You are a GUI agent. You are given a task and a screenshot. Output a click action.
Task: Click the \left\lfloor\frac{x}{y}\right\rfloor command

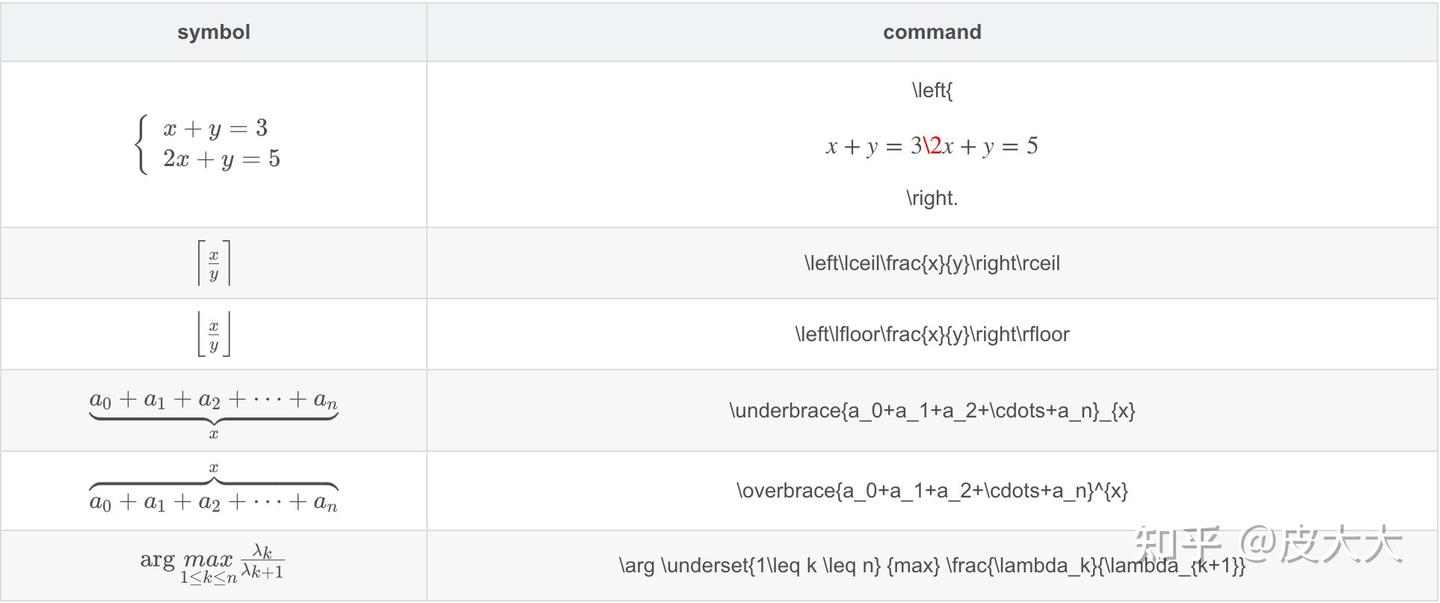pyautogui.click(x=932, y=334)
